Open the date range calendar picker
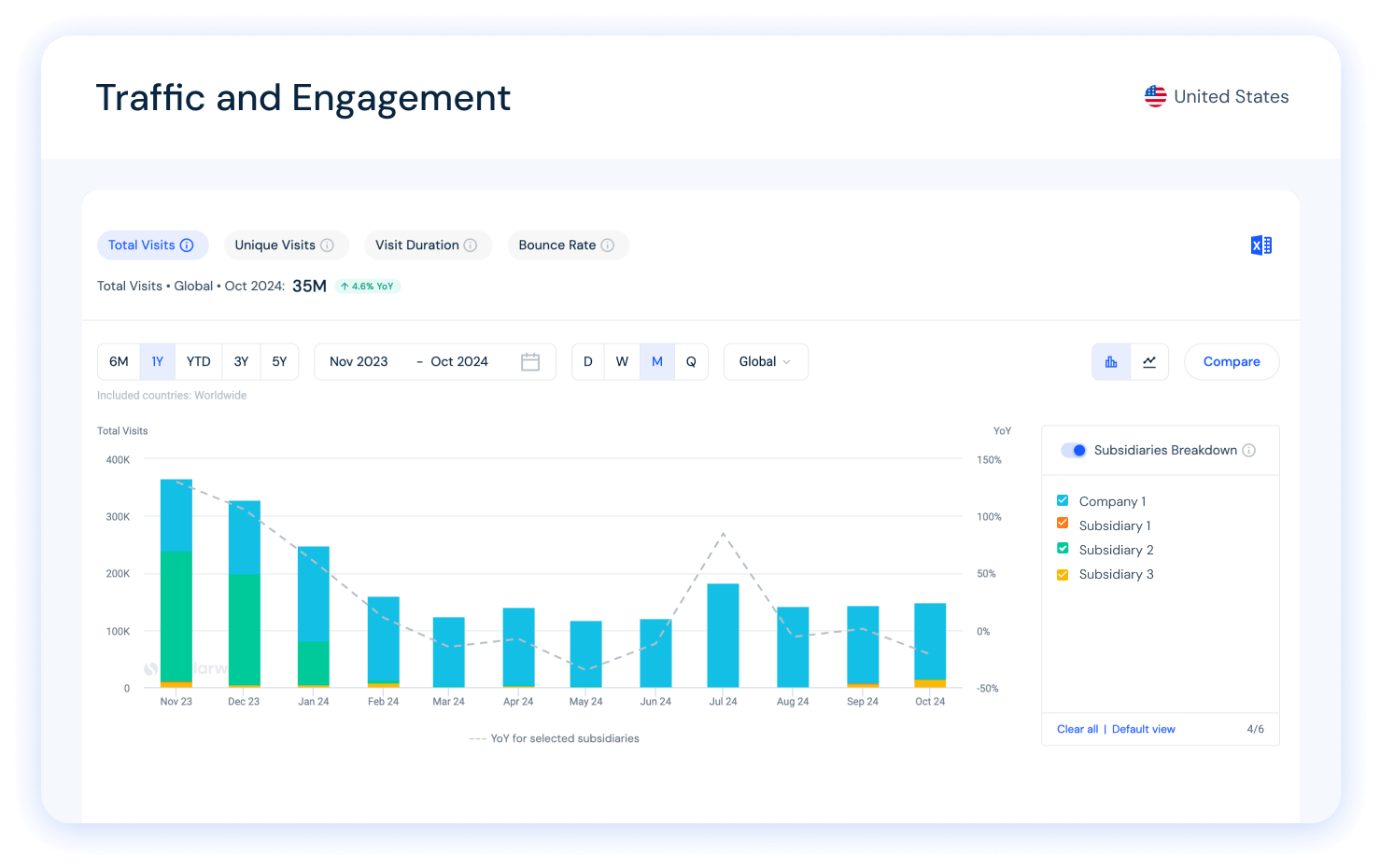Screen dimensions: 1380x868 click(x=530, y=361)
